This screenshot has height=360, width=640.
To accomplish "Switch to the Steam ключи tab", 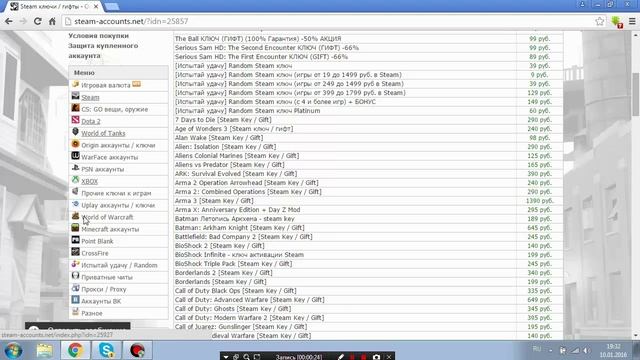I will pyautogui.click(x=54, y=7).
